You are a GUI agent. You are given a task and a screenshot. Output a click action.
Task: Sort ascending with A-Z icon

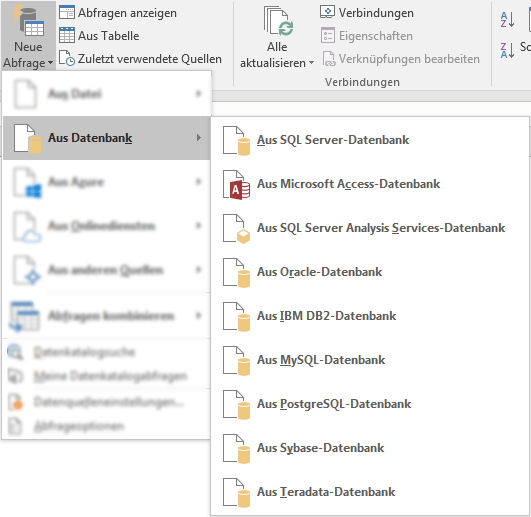click(507, 20)
